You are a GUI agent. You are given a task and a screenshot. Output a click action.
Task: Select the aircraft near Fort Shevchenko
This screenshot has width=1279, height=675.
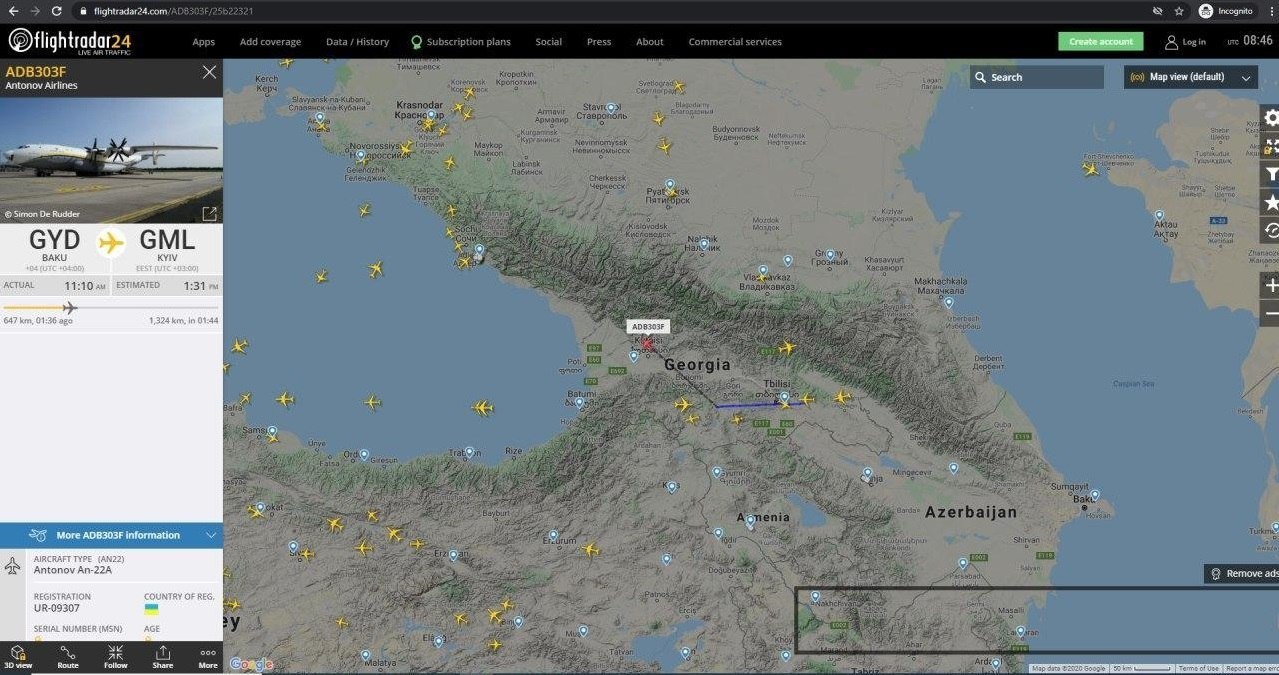pyautogui.click(x=1090, y=168)
